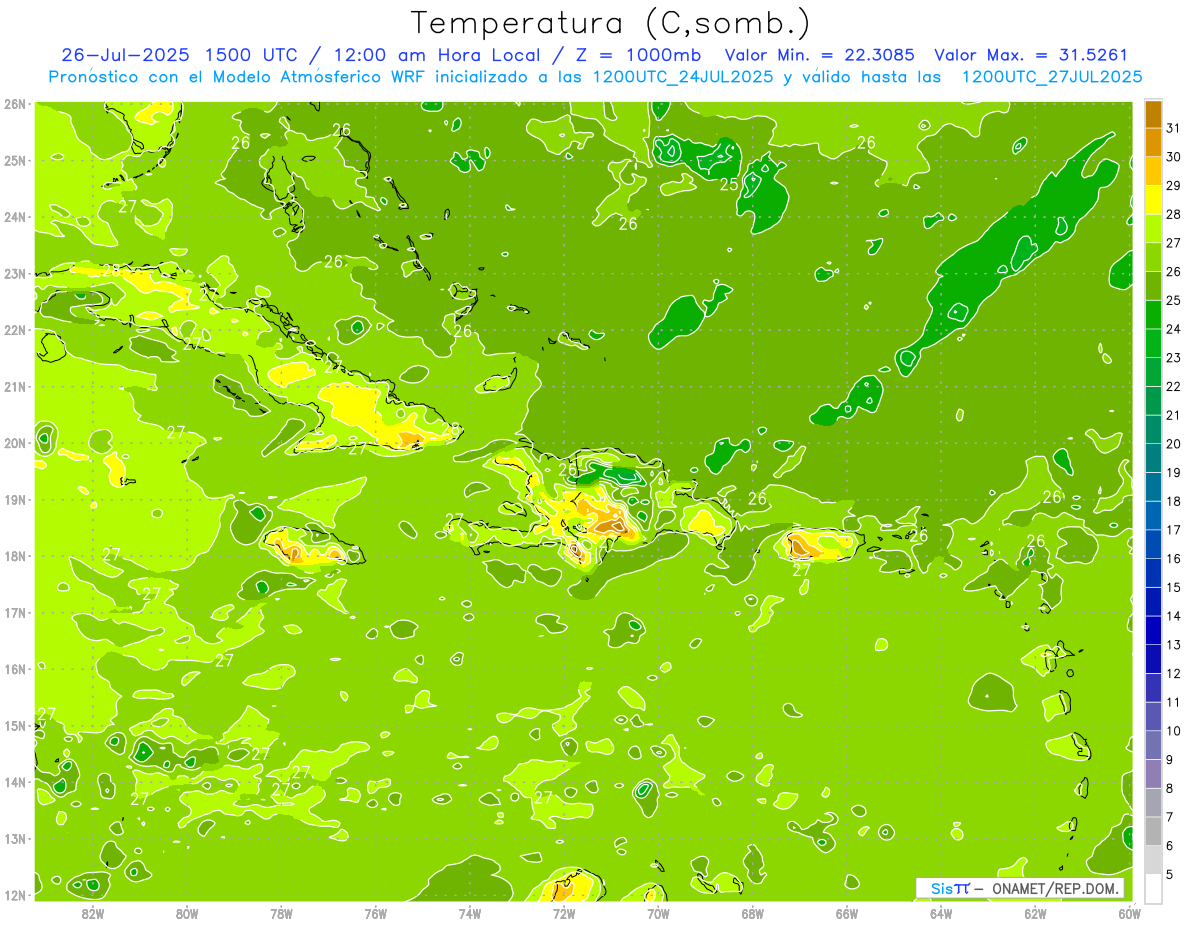The height and width of the screenshot is (927, 1200).
Task: Click the 60W longitude axis label
Action: click(1130, 913)
